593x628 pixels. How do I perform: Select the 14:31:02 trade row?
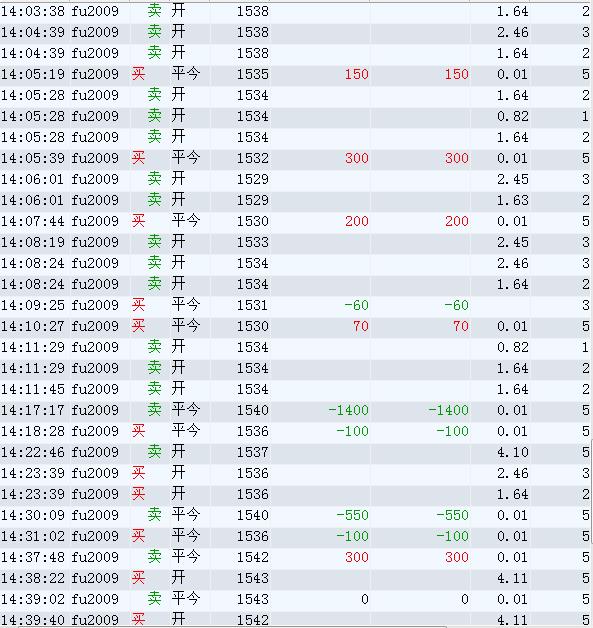tap(296, 536)
